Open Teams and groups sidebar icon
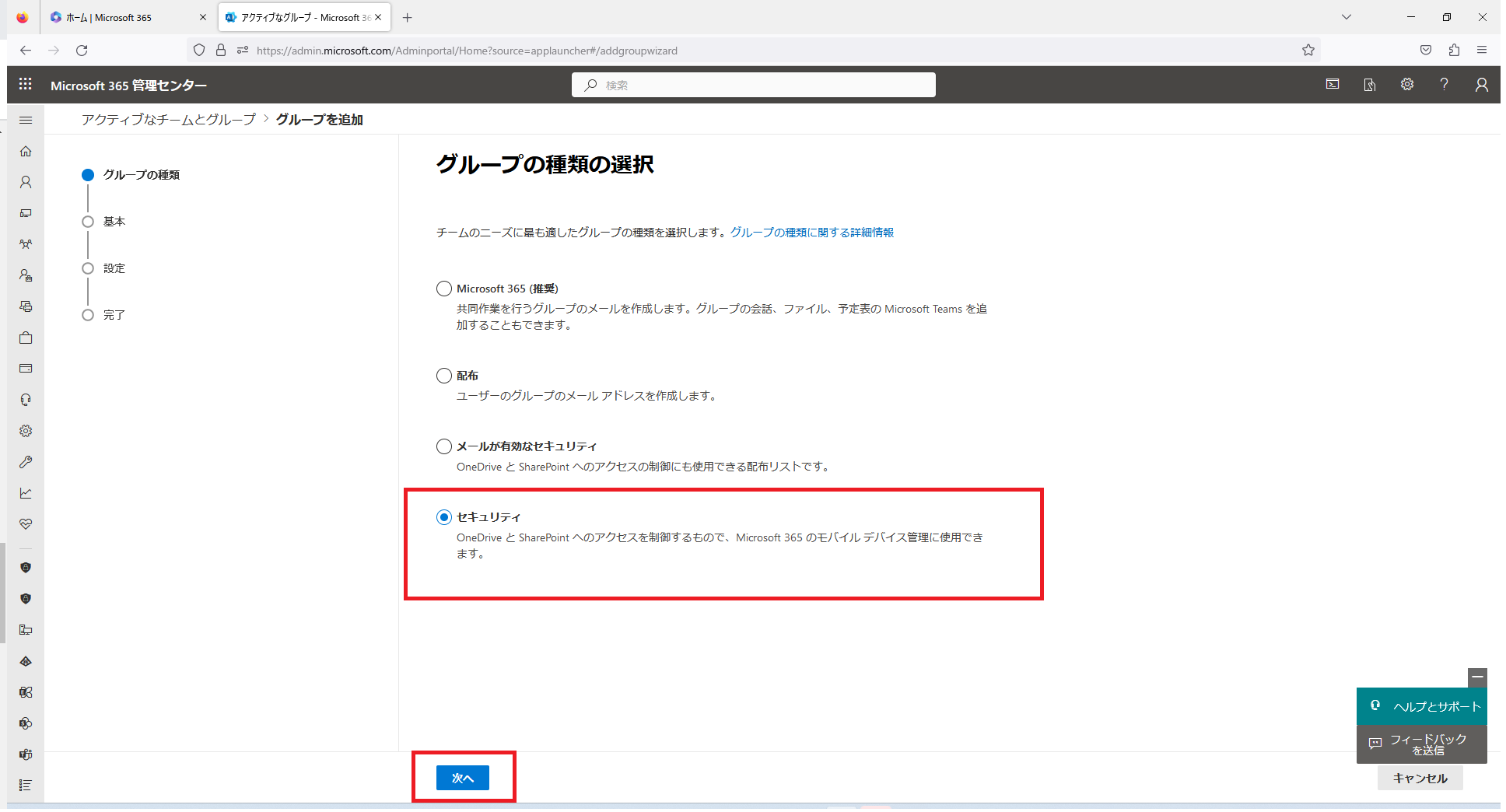The image size is (1506, 812). pos(26,244)
